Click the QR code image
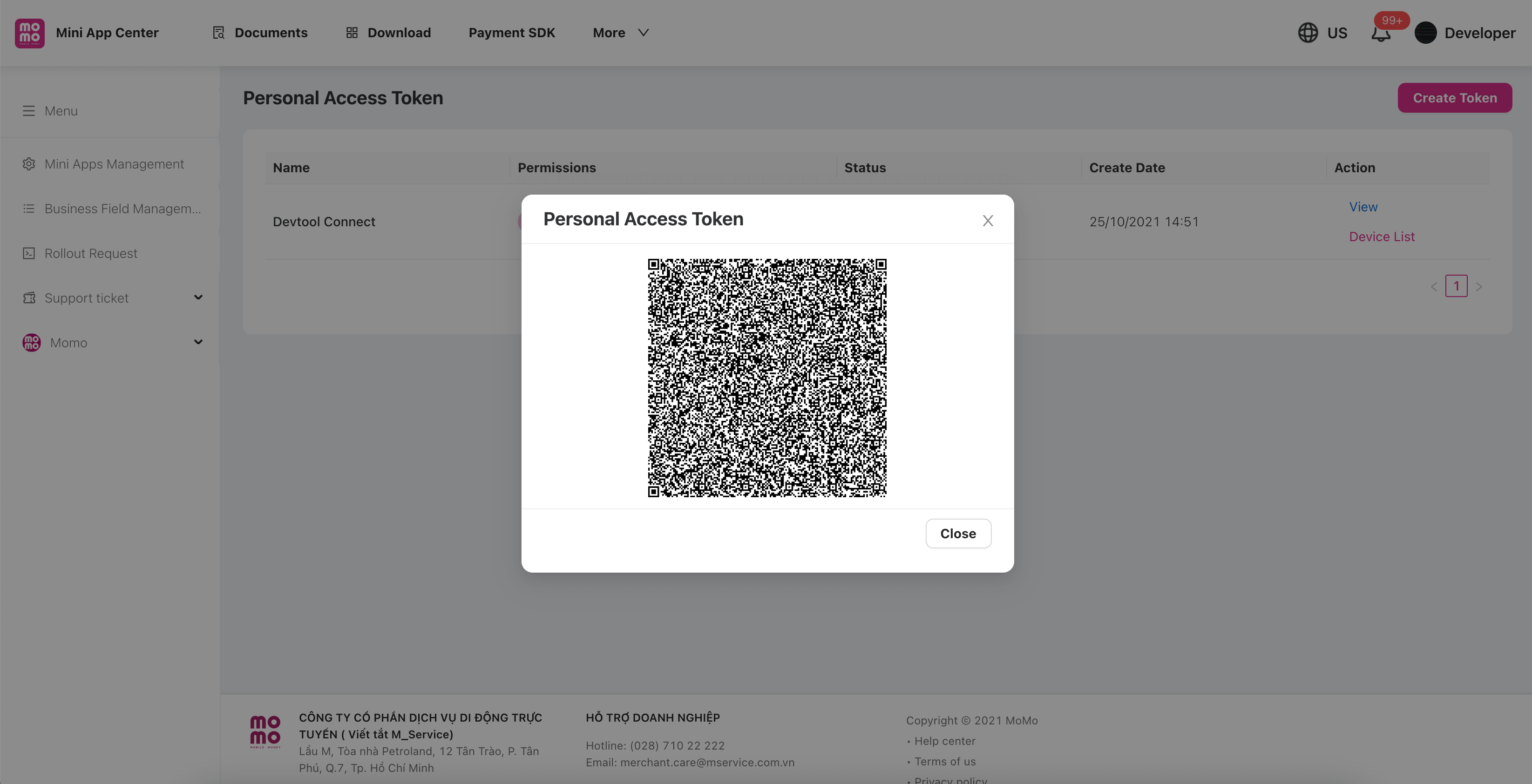The width and height of the screenshot is (1532, 784). (766, 378)
